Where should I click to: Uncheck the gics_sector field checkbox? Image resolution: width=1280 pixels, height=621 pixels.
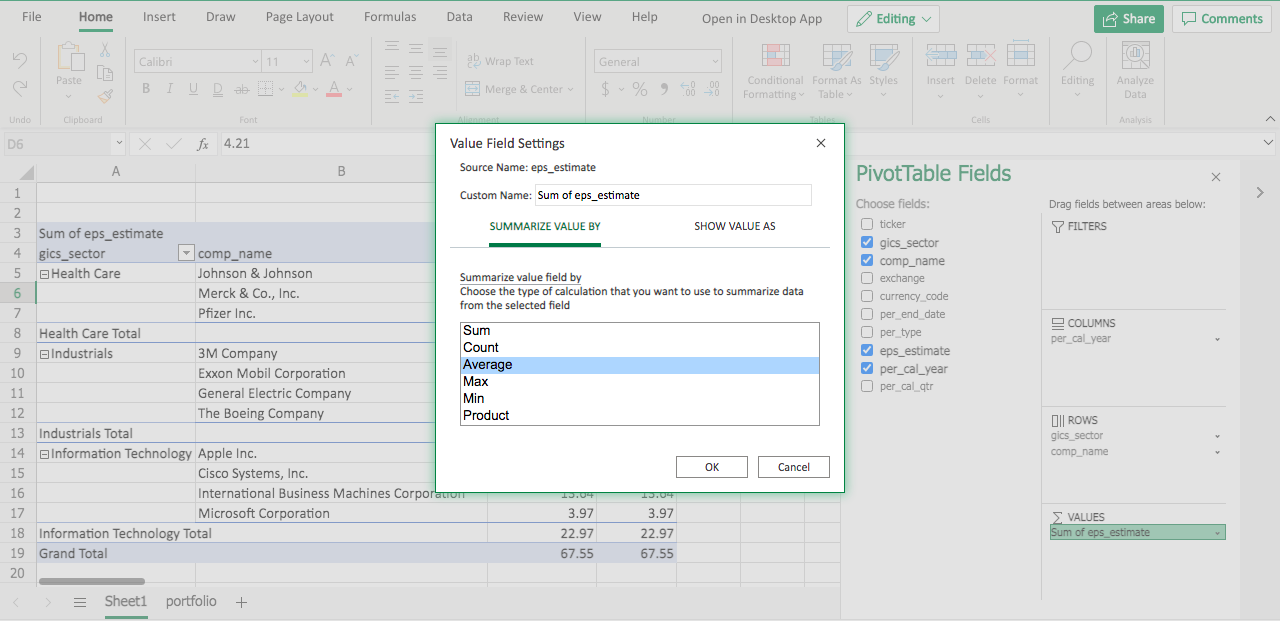867,243
